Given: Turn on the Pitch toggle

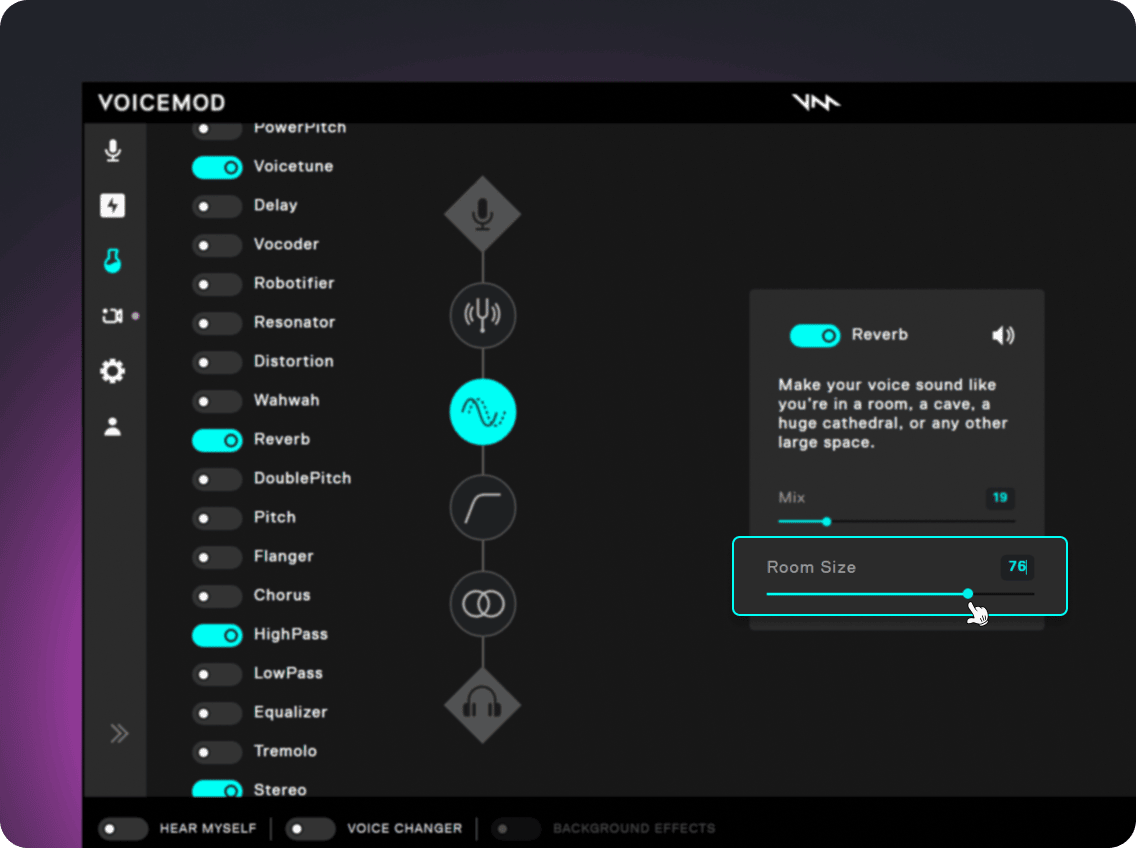Looking at the screenshot, I should [x=217, y=518].
